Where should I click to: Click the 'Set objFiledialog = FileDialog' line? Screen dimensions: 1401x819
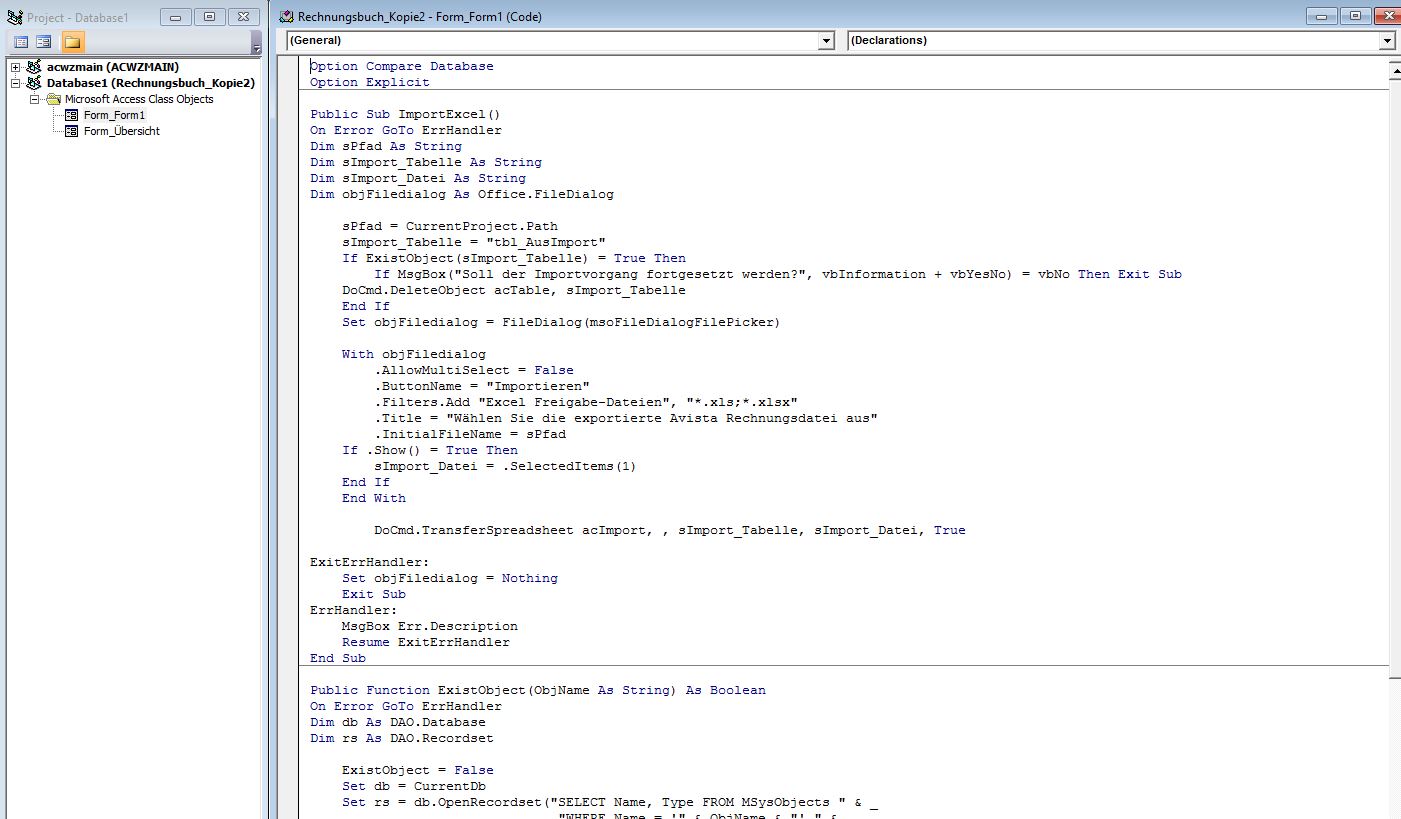tap(561, 322)
